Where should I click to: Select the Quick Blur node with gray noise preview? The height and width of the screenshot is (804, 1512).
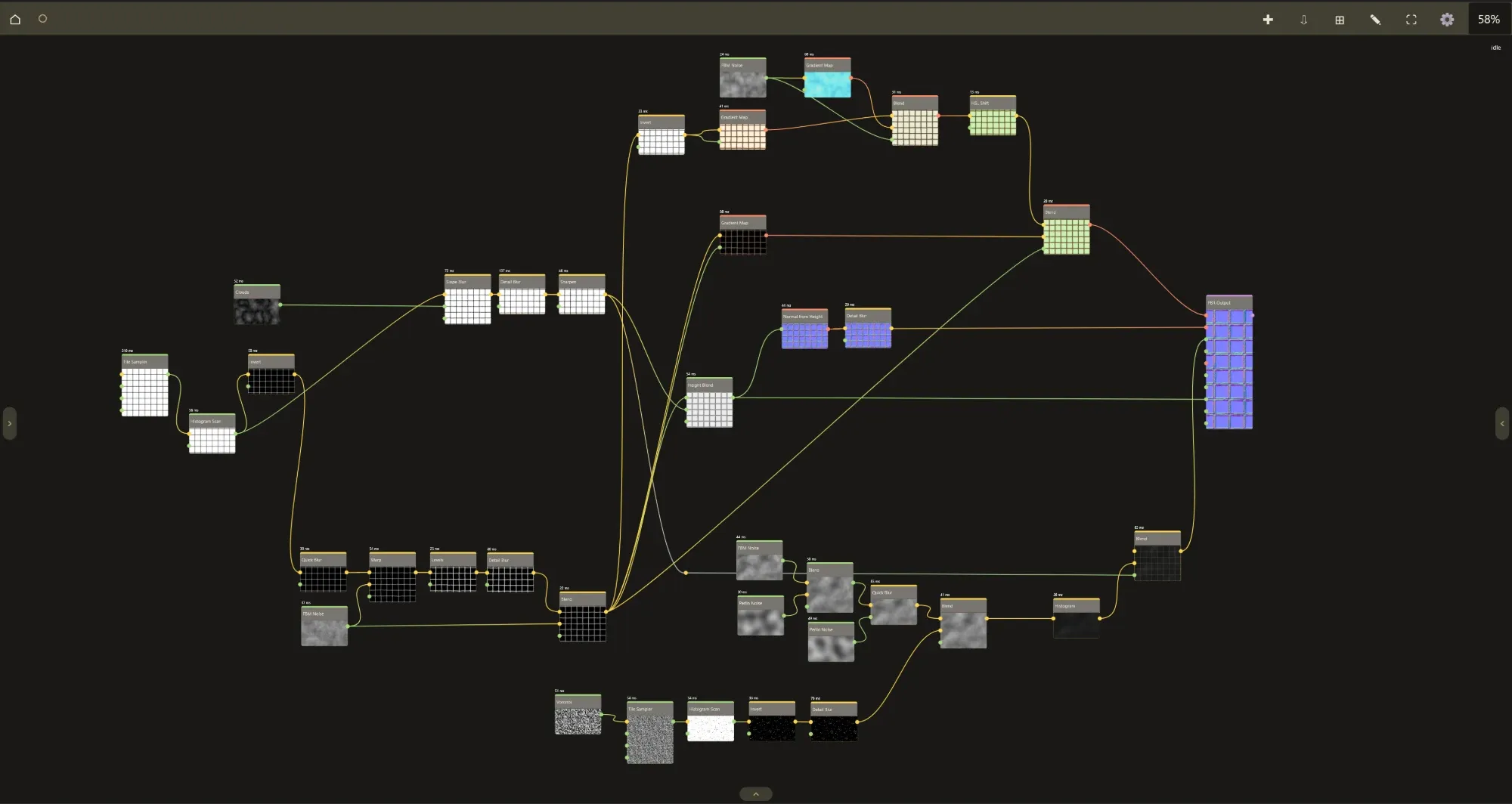pos(894,605)
